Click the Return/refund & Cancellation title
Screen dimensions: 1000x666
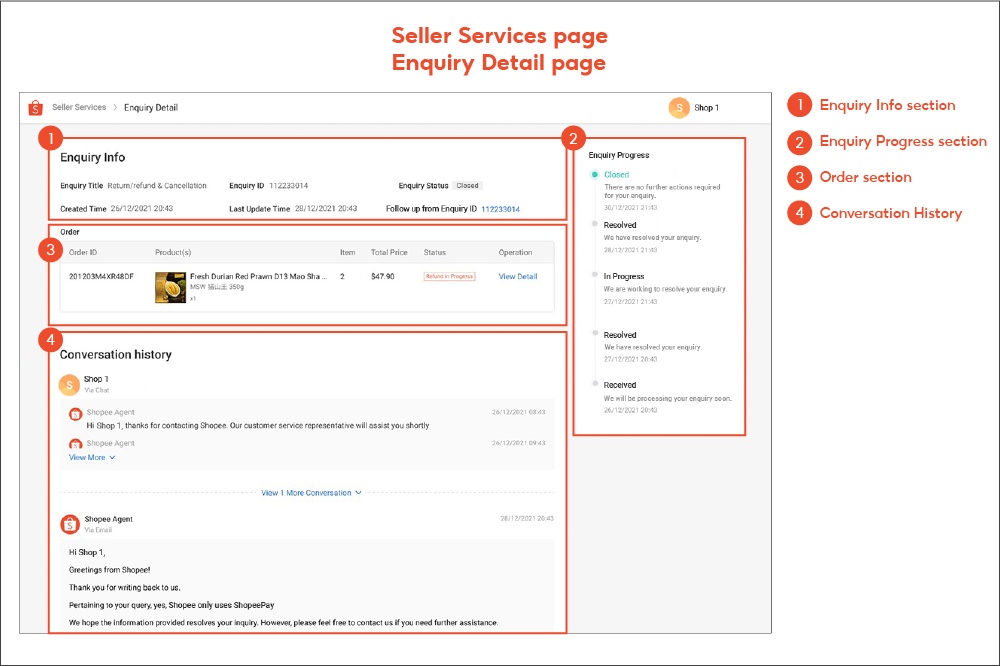(157, 186)
